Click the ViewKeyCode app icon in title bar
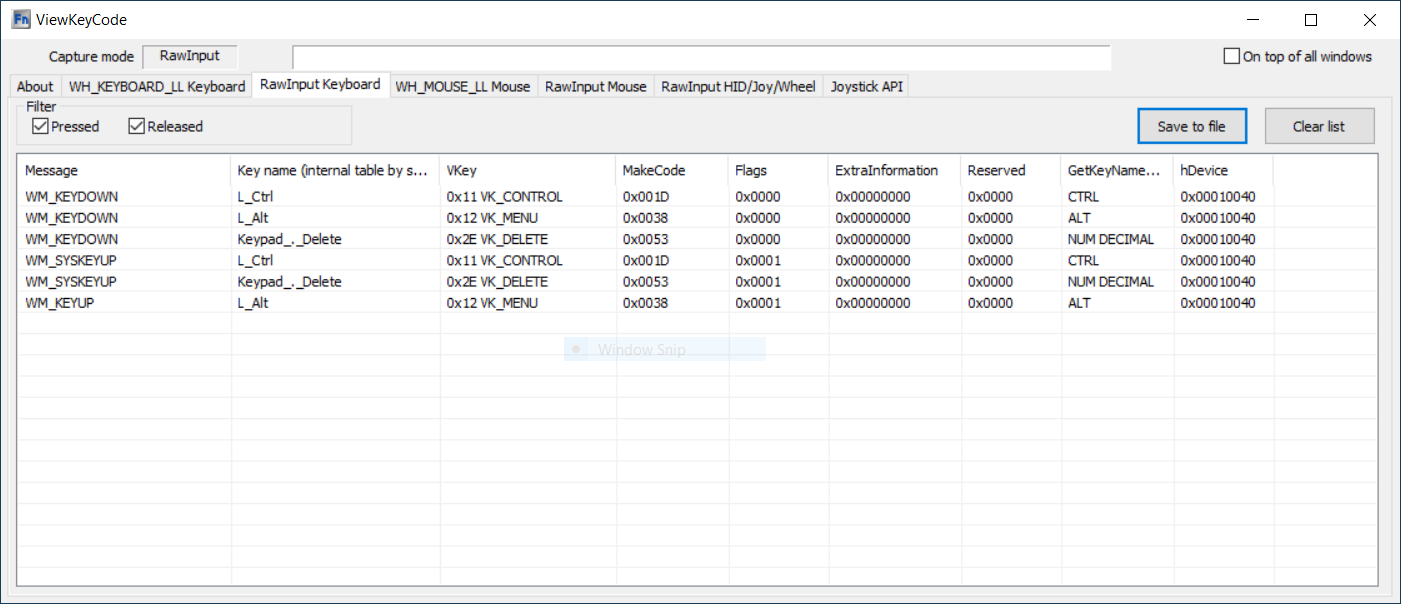1401x604 pixels. click(20, 20)
